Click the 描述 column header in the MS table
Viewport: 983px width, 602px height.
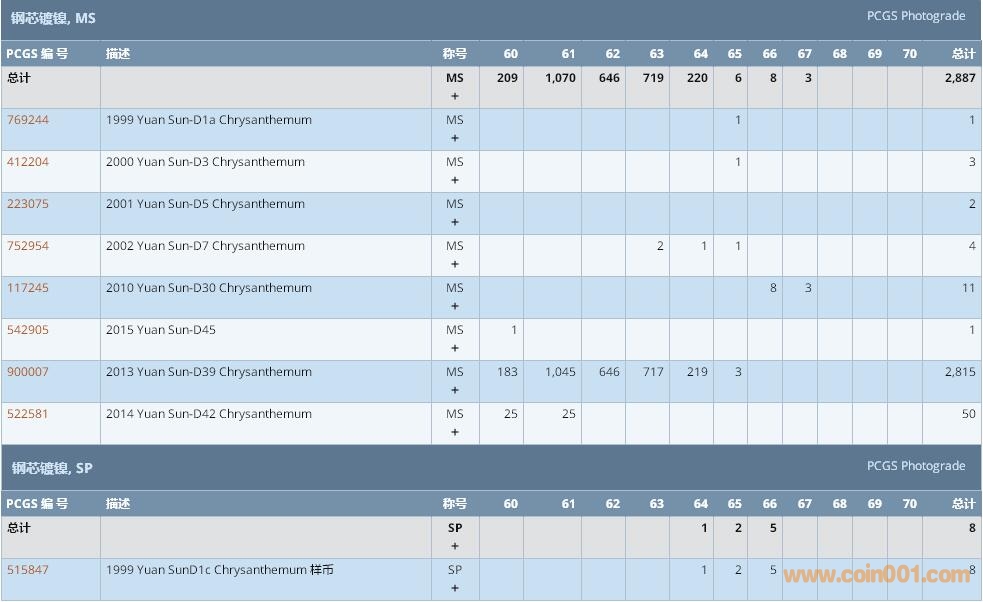point(118,54)
